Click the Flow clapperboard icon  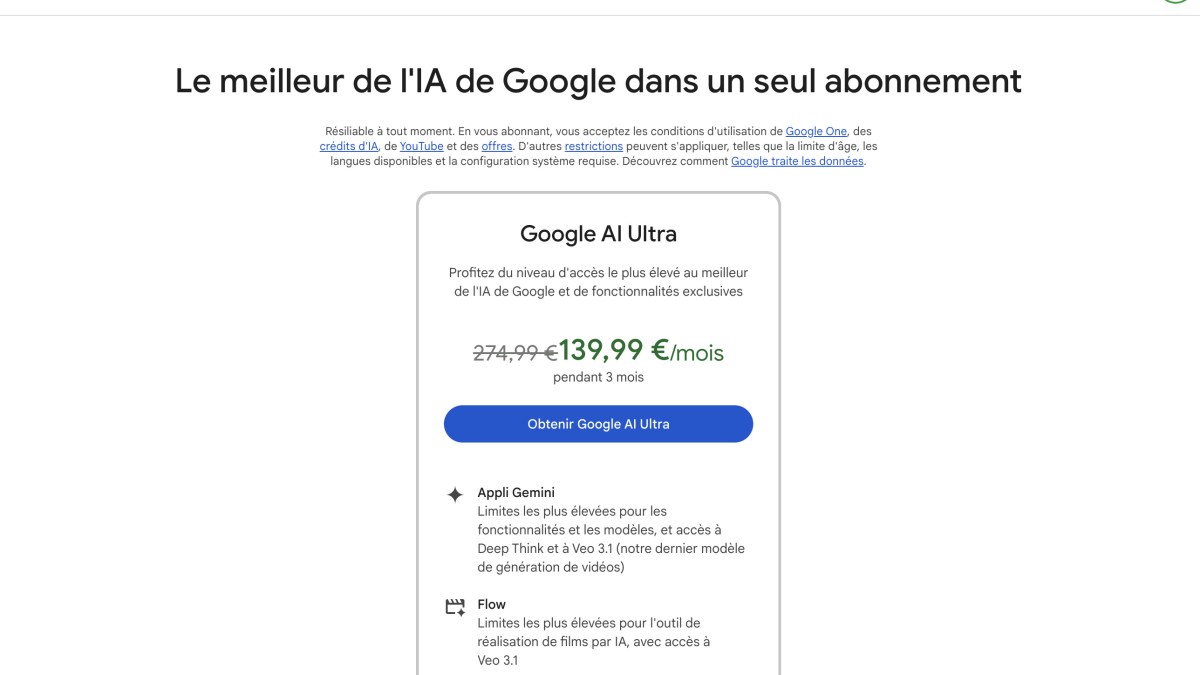[x=455, y=606]
